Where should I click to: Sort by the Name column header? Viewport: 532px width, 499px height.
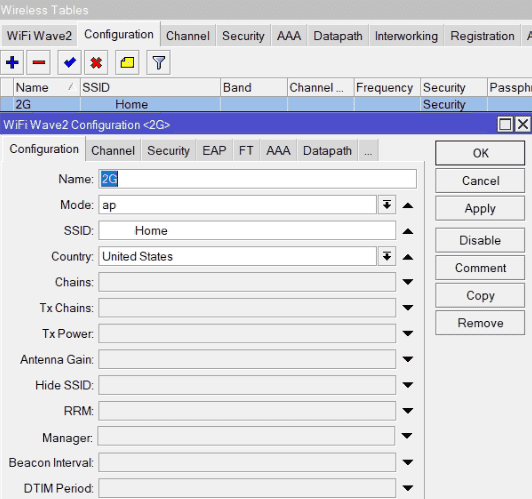(x=46, y=88)
